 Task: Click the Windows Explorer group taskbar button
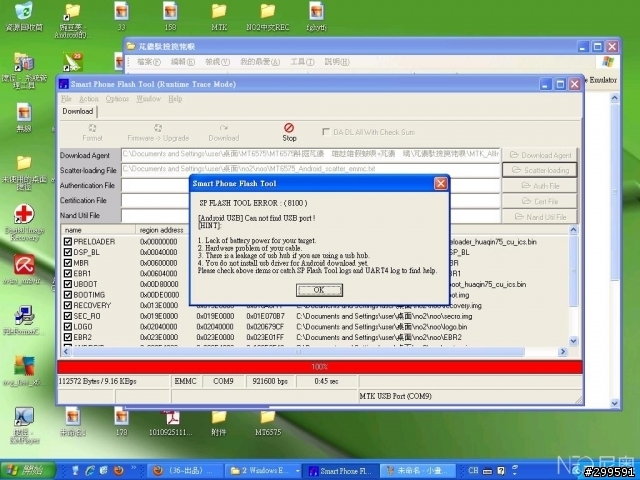pos(264,471)
